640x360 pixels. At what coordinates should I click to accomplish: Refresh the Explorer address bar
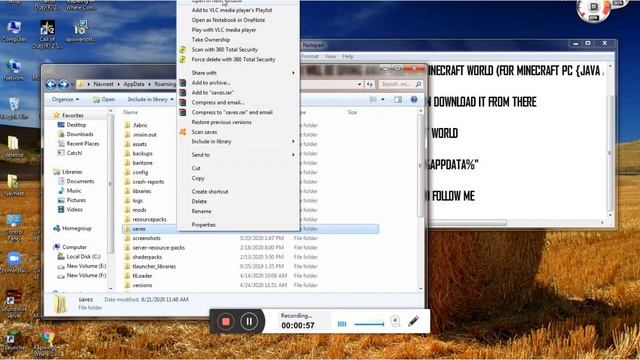pyautogui.click(x=369, y=84)
